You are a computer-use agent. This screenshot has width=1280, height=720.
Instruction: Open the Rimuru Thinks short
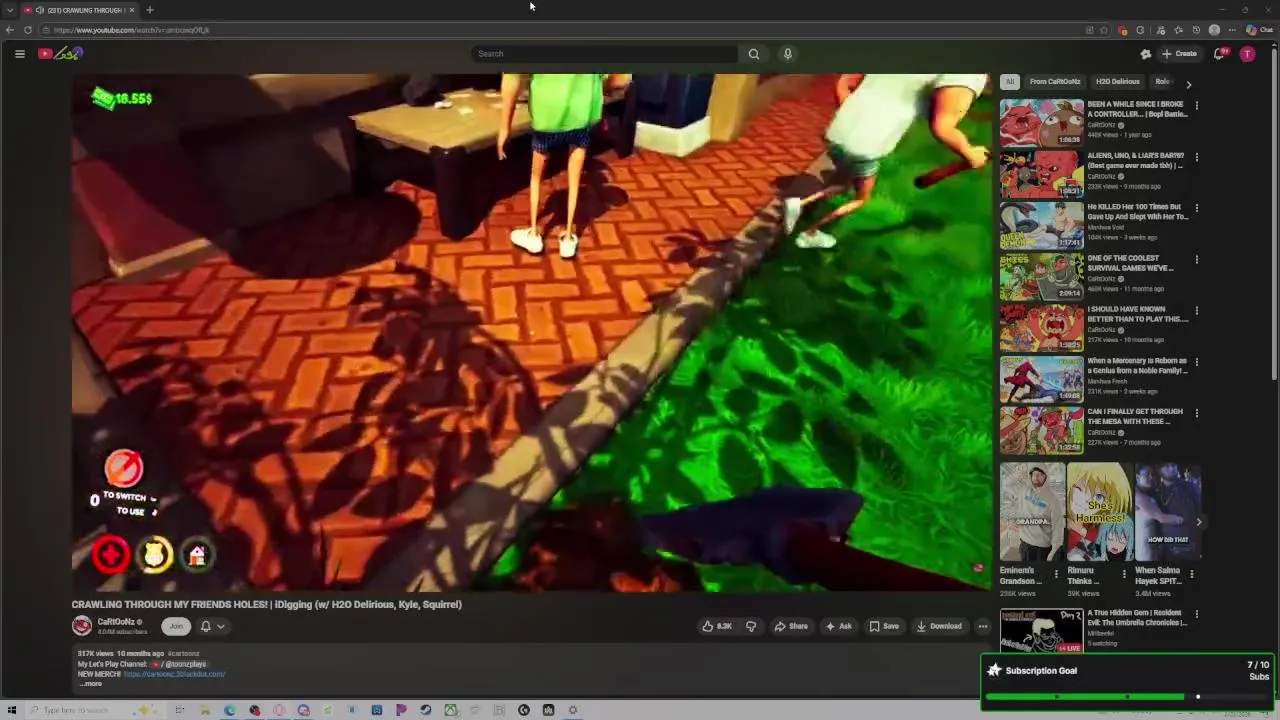(1100, 512)
